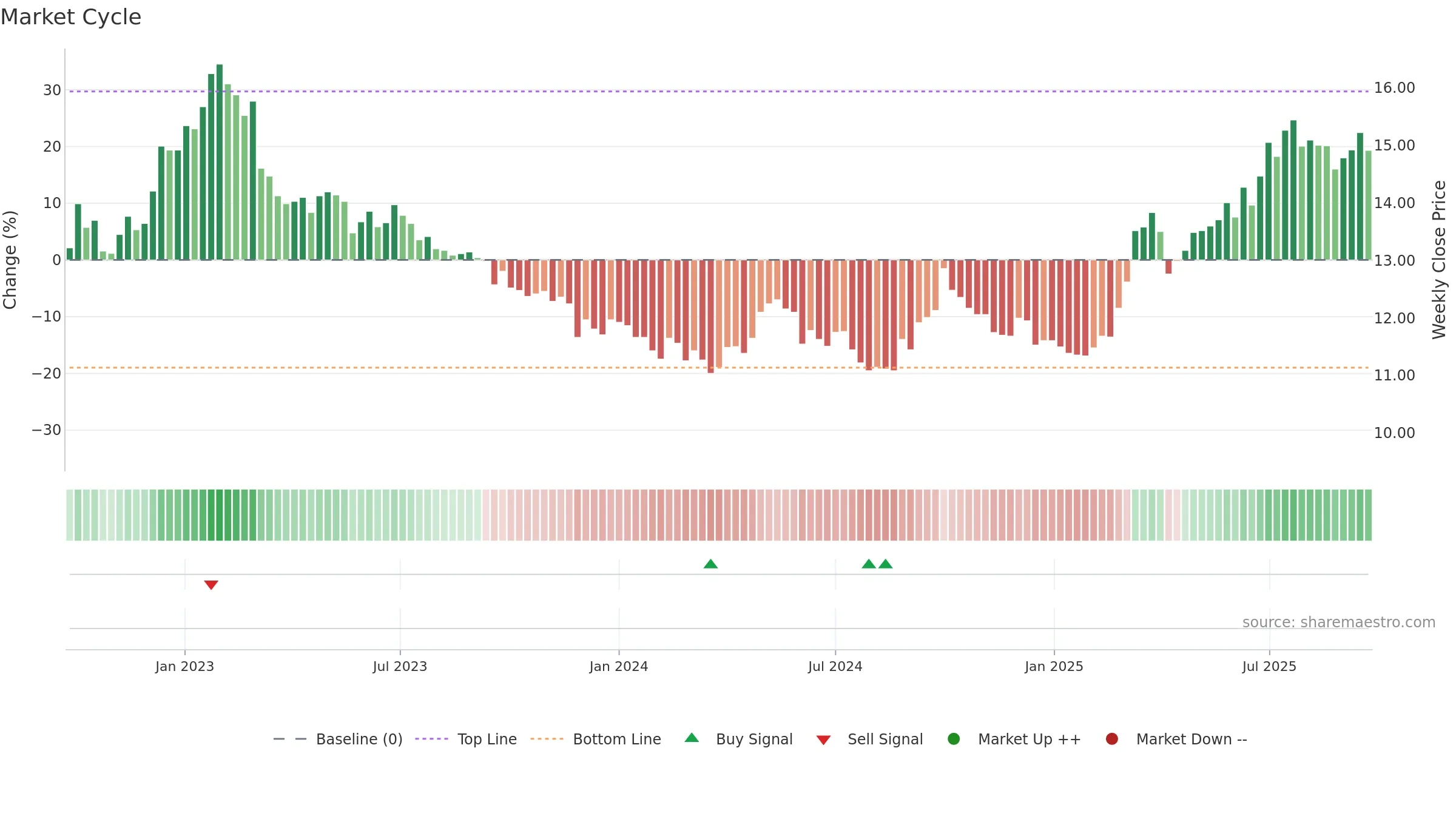
Task: Click the red sell signal marker near Jan 2023
Action: tap(211, 585)
